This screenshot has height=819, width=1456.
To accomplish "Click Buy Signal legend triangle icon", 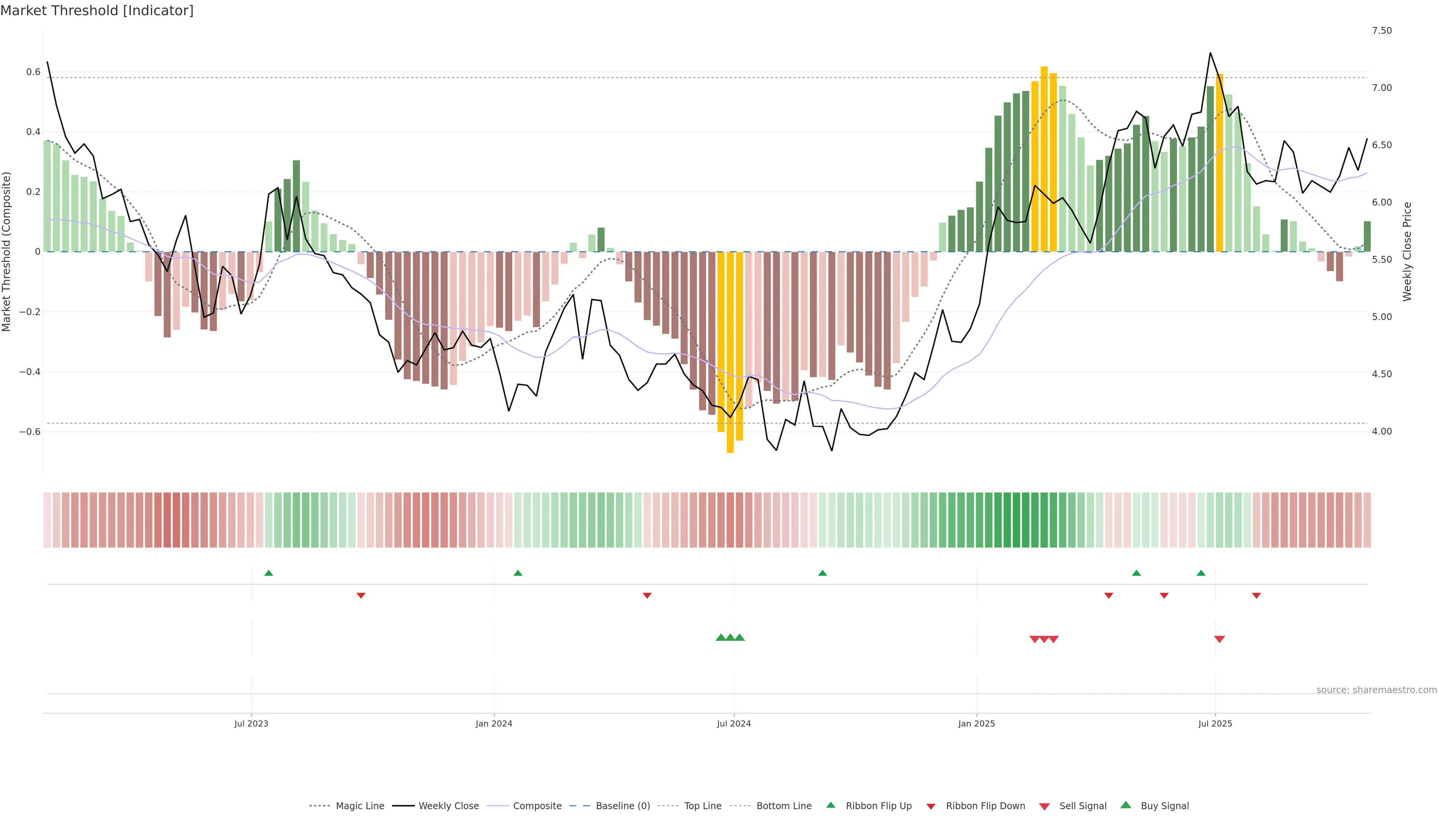I will 1126,805.
